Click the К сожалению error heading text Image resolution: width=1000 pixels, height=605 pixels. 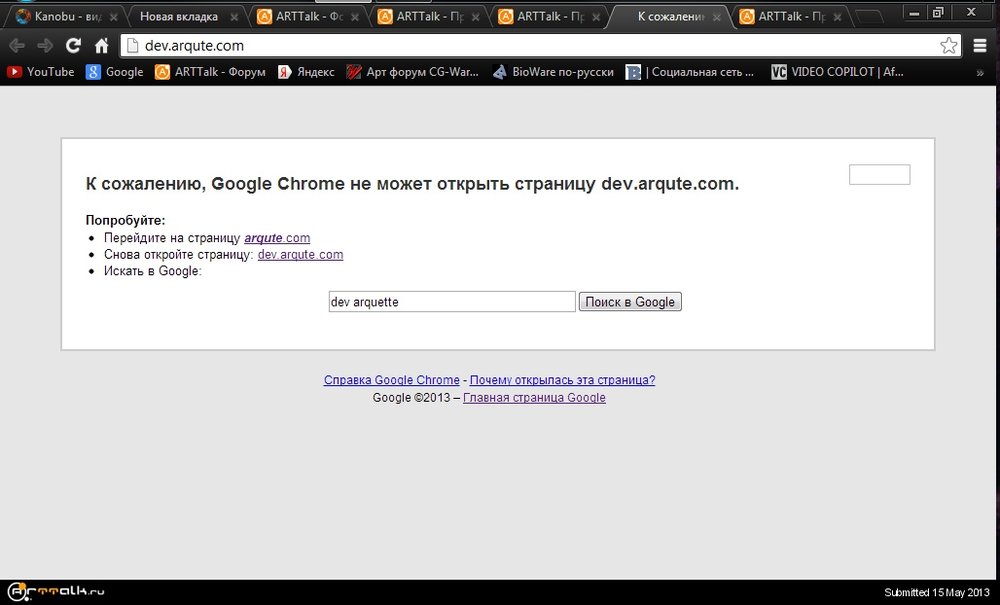point(412,184)
